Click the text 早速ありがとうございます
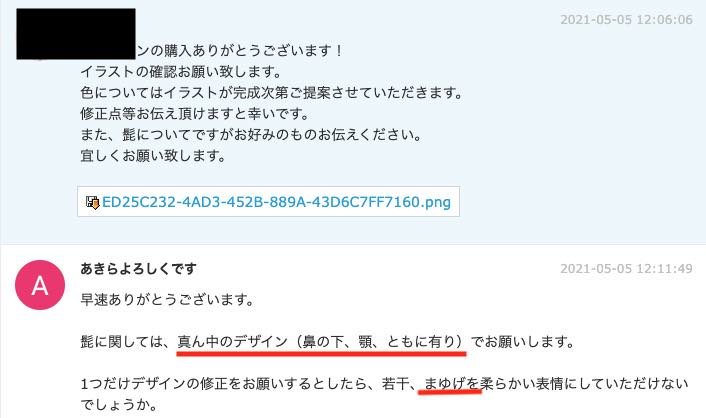Screen dimensions: 706x418 pyautogui.click(x=167, y=300)
